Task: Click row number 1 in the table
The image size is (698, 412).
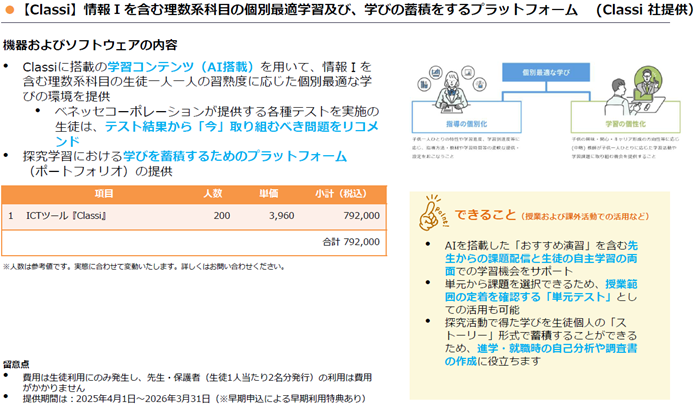Action: point(11,216)
